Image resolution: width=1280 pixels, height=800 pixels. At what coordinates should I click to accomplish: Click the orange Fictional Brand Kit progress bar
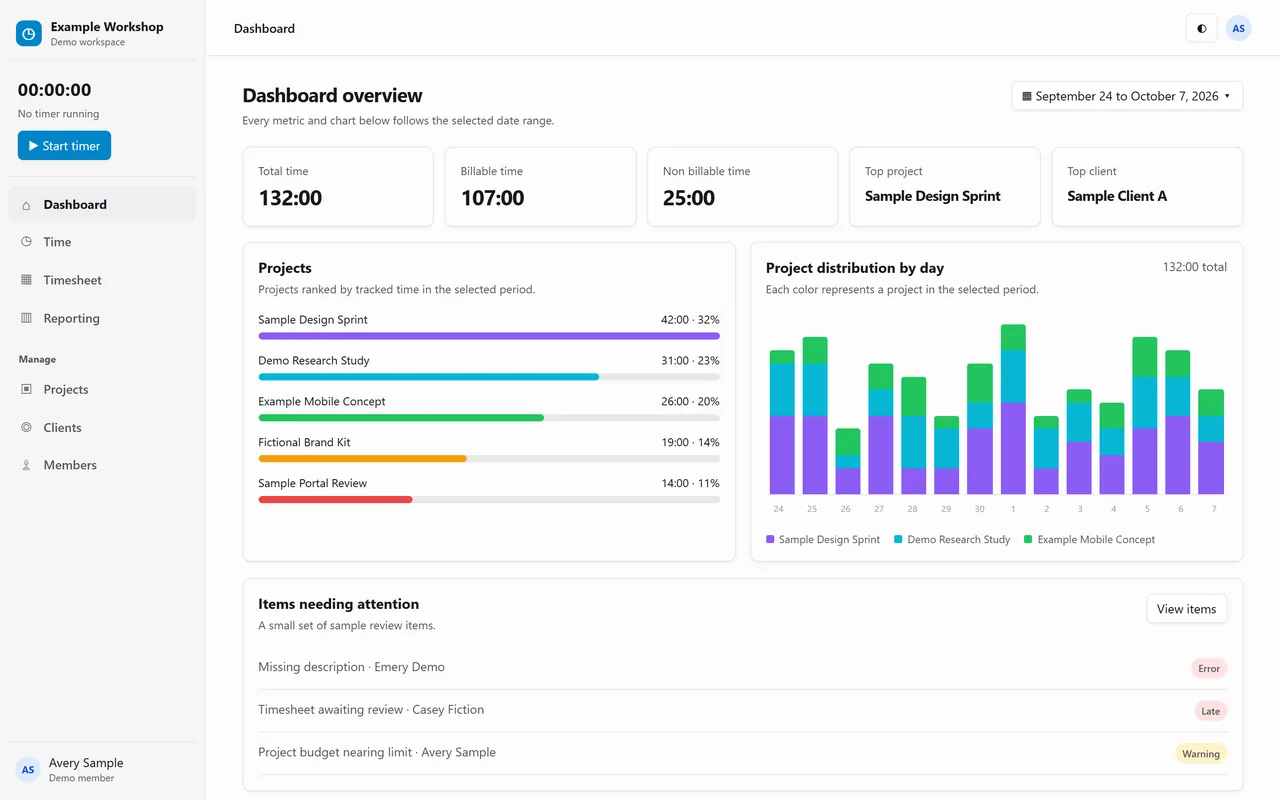click(x=362, y=459)
